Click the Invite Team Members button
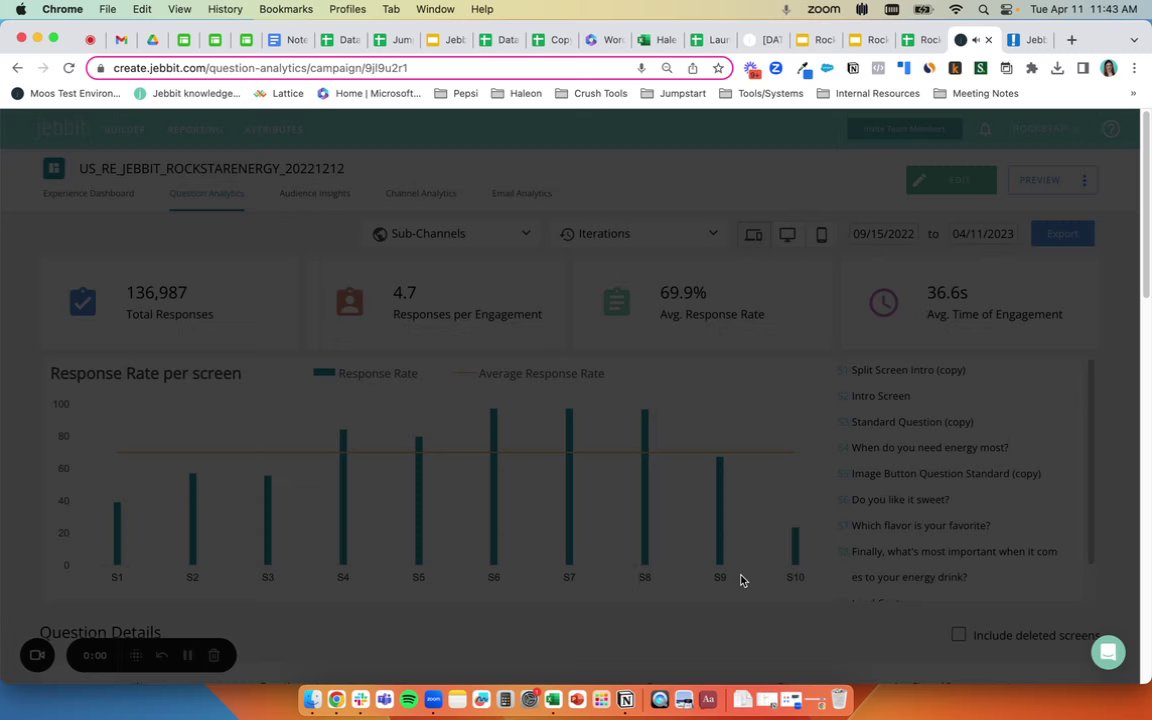 coord(904,129)
